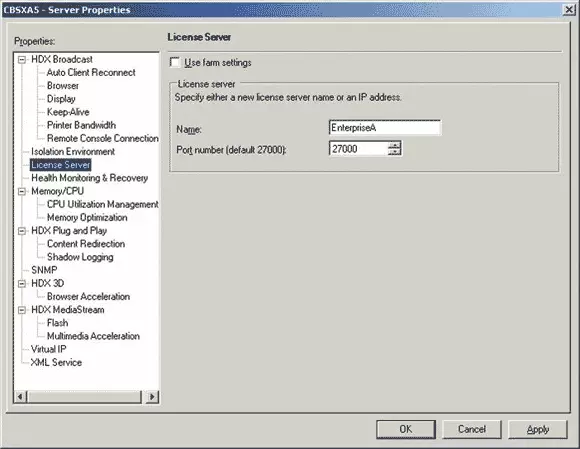This screenshot has width=580, height=449.
Task: Collapse the HDX MediaStream tree node
Action: click(x=22, y=310)
